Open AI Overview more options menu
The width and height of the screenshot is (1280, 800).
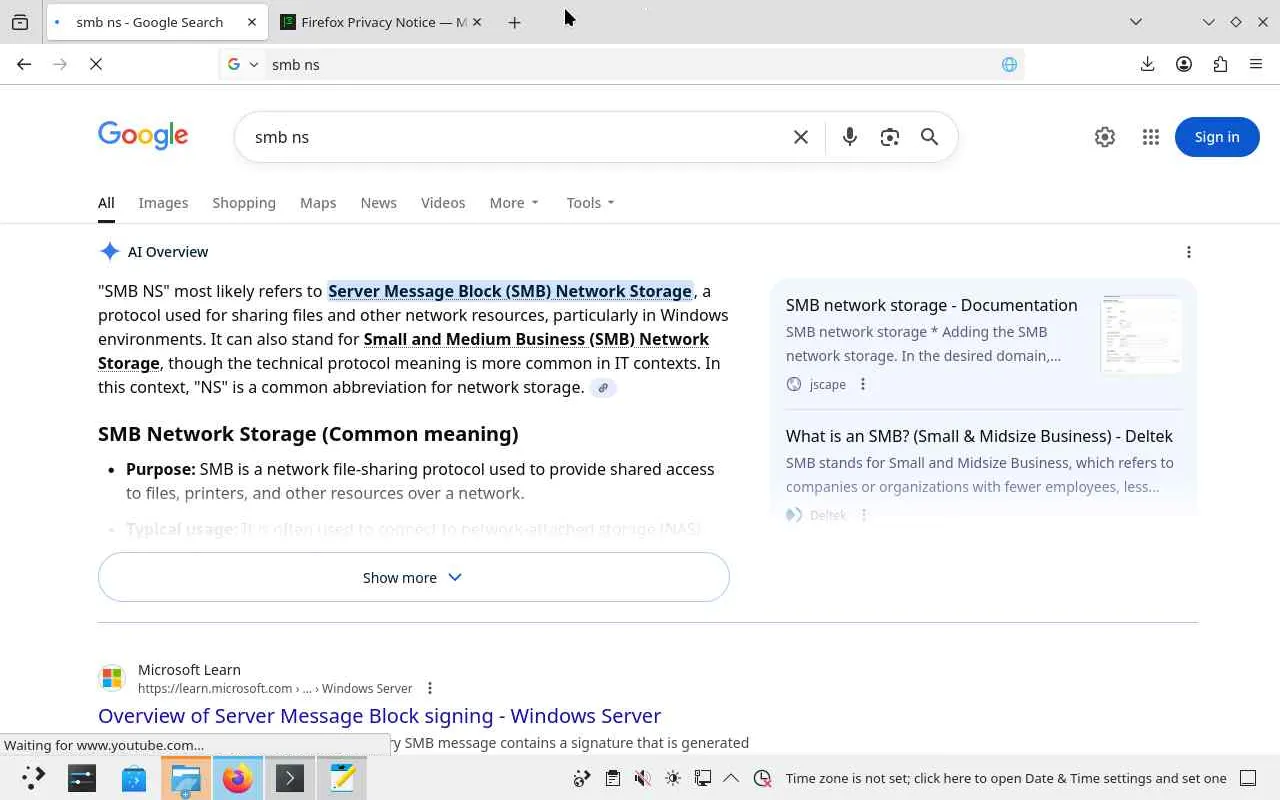(x=1189, y=252)
